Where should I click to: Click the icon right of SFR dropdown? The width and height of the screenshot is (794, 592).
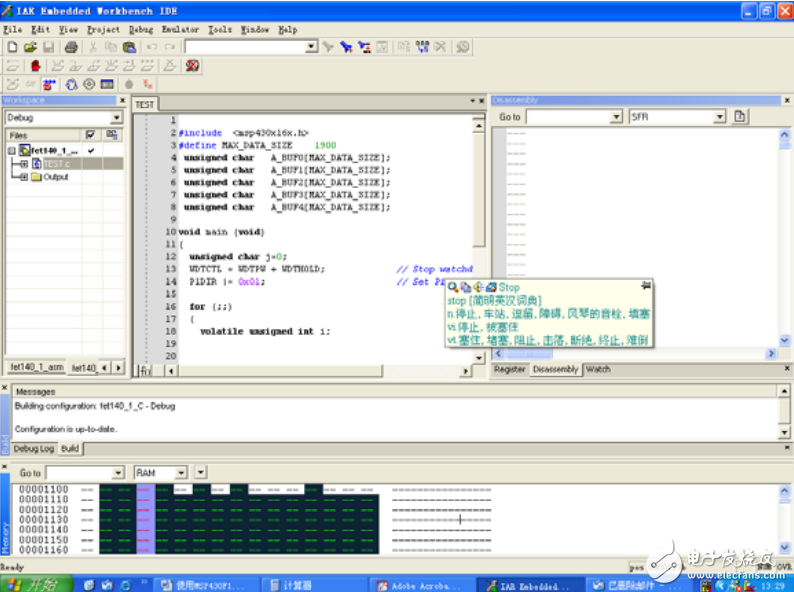click(740, 117)
